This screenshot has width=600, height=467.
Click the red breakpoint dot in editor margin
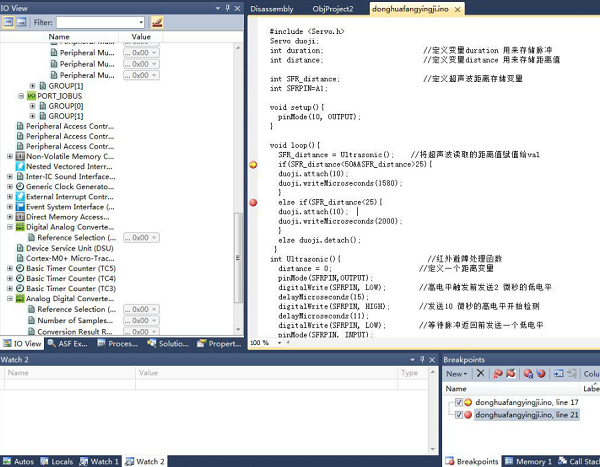[252, 203]
